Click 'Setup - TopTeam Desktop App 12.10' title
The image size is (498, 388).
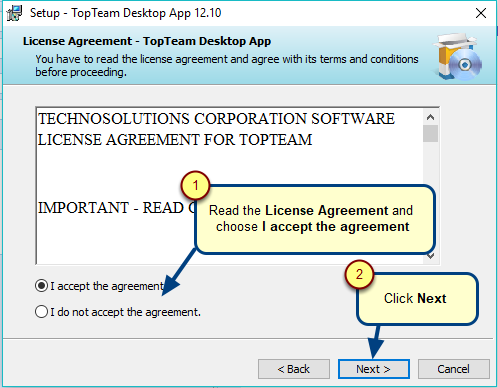pos(126,13)
